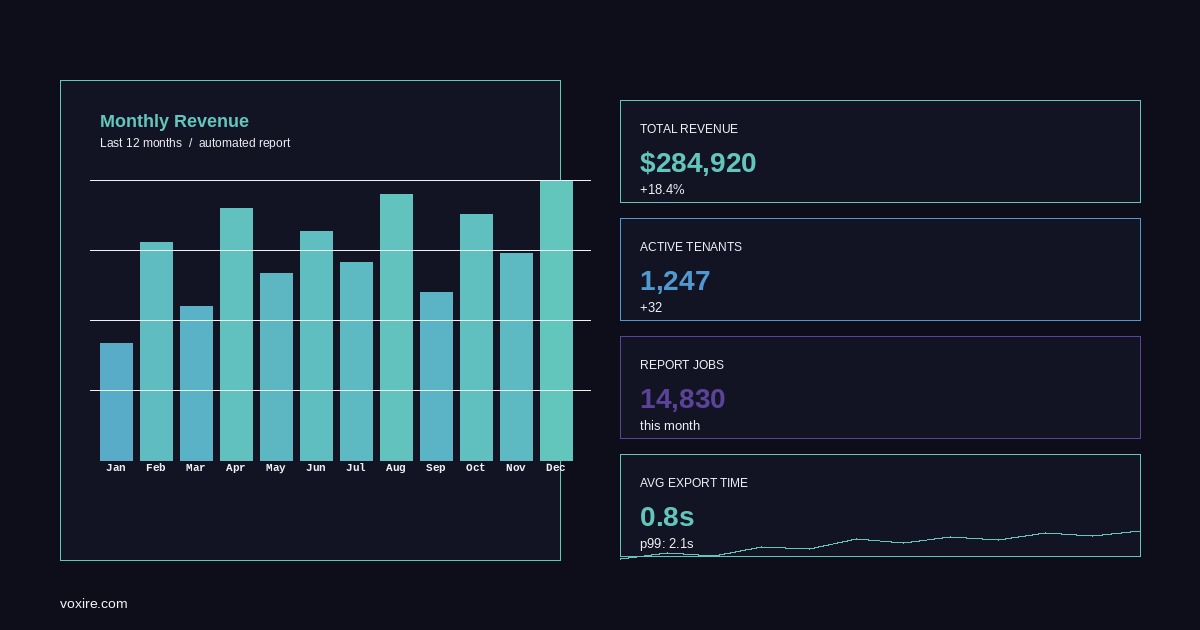Image resolution: width=1200 pixels, height=630 pixels.
Task: Click the Nov axis label
Action: [x=516, y=468]
